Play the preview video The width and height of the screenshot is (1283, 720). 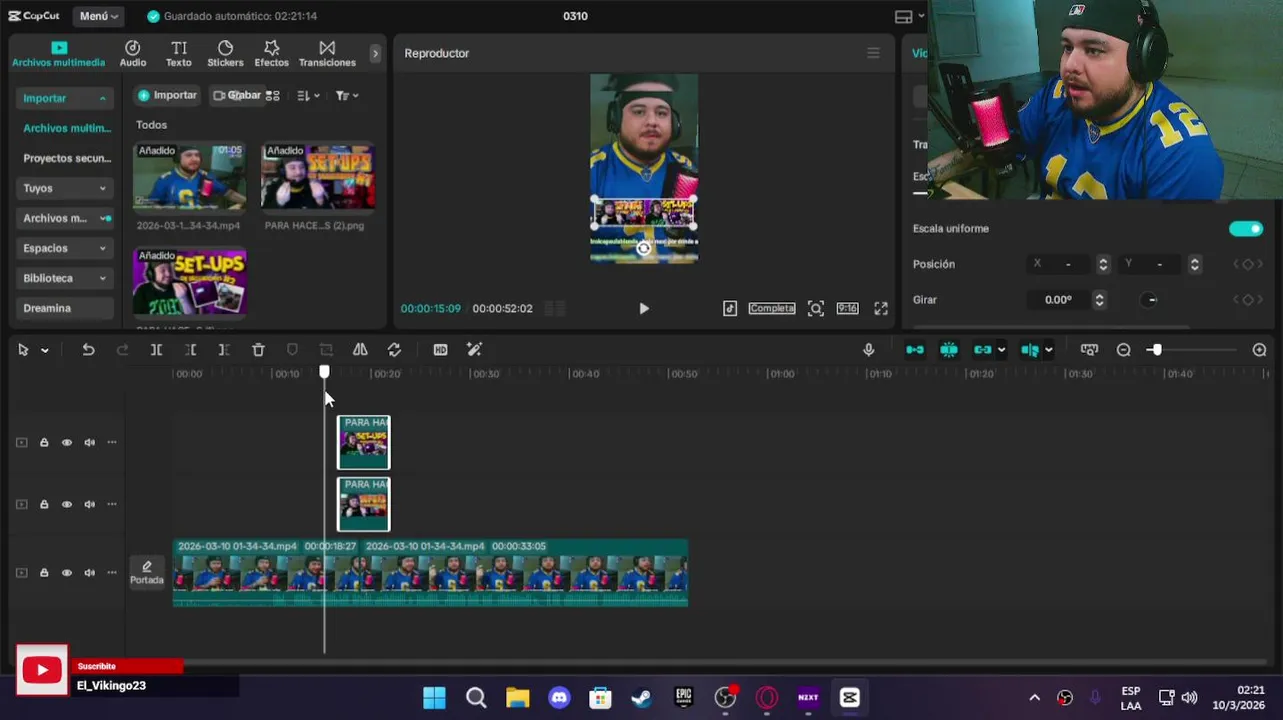(644, 309)
